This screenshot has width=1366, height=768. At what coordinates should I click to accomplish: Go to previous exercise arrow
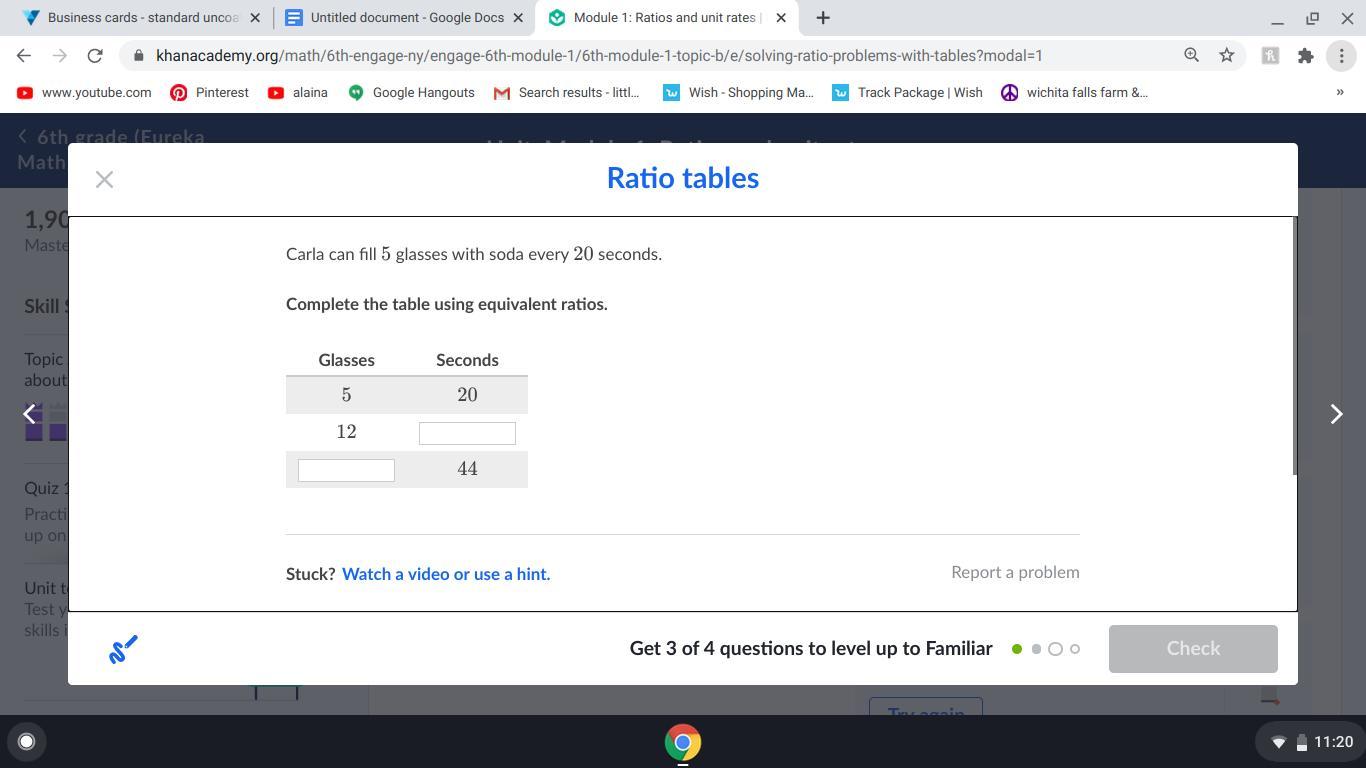coord(30,414)
